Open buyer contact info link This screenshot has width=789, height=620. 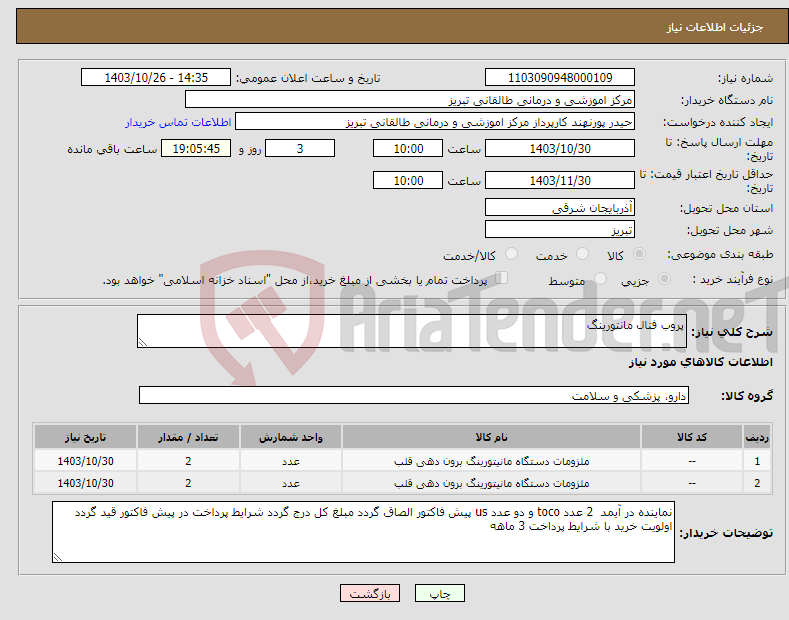(178, 122)
